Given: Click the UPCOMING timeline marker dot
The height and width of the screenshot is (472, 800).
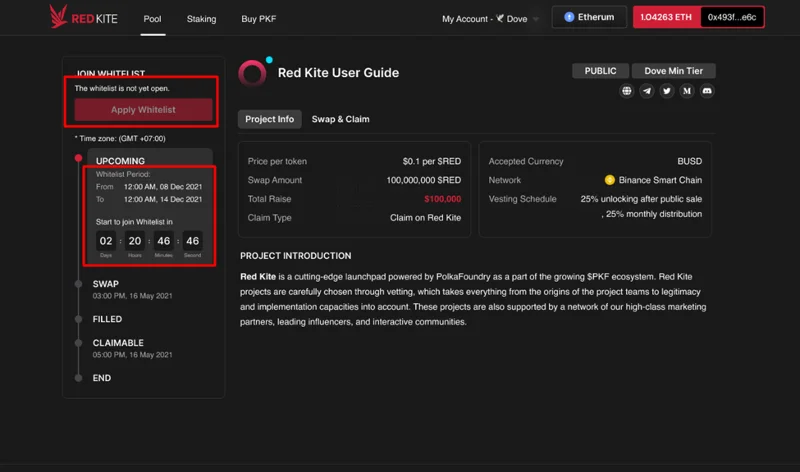Looking at the screenshot, I should click(x=78, y=158).
